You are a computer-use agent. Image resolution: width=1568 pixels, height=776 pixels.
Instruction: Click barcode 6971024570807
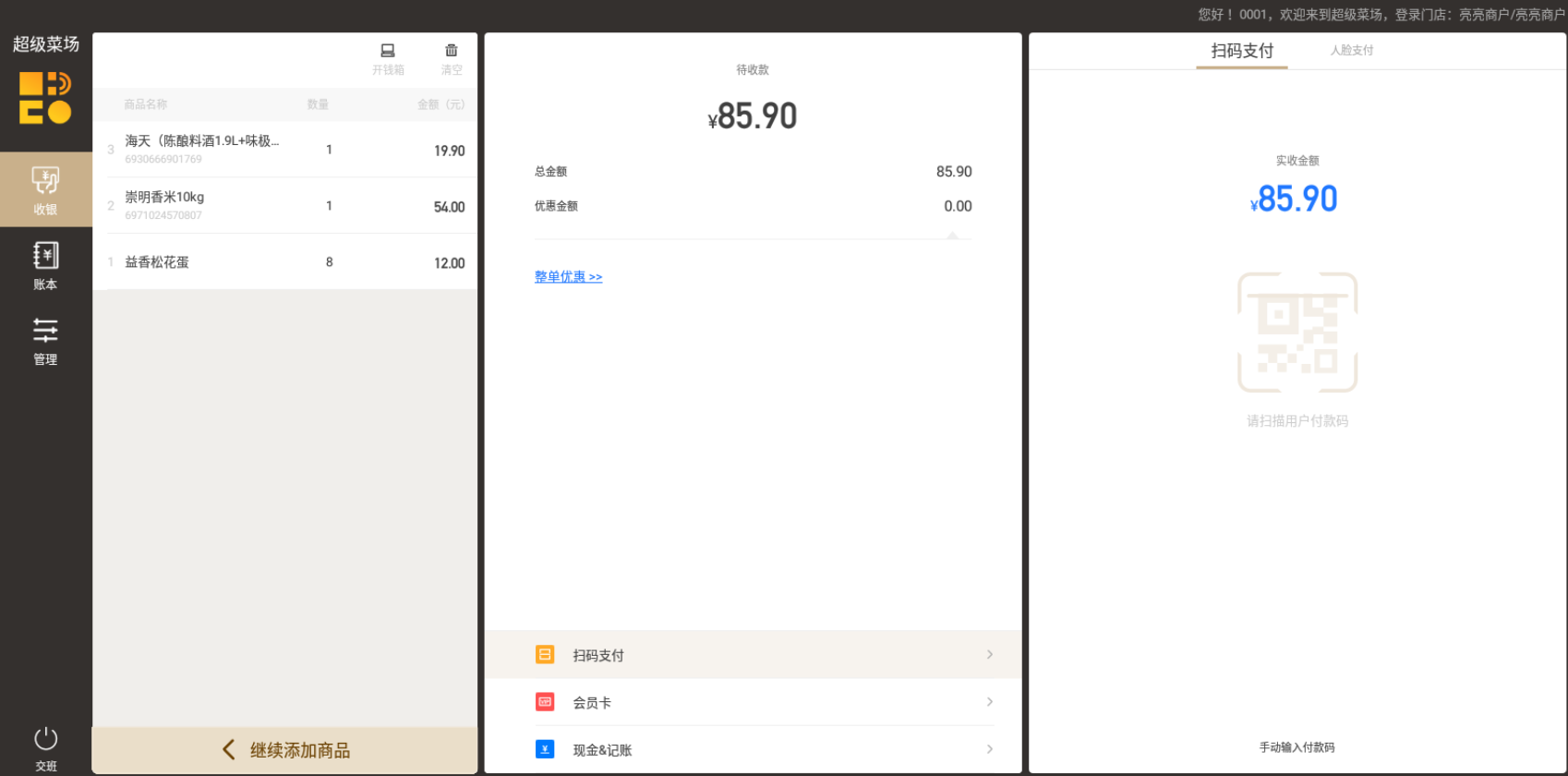click(163, 215)
